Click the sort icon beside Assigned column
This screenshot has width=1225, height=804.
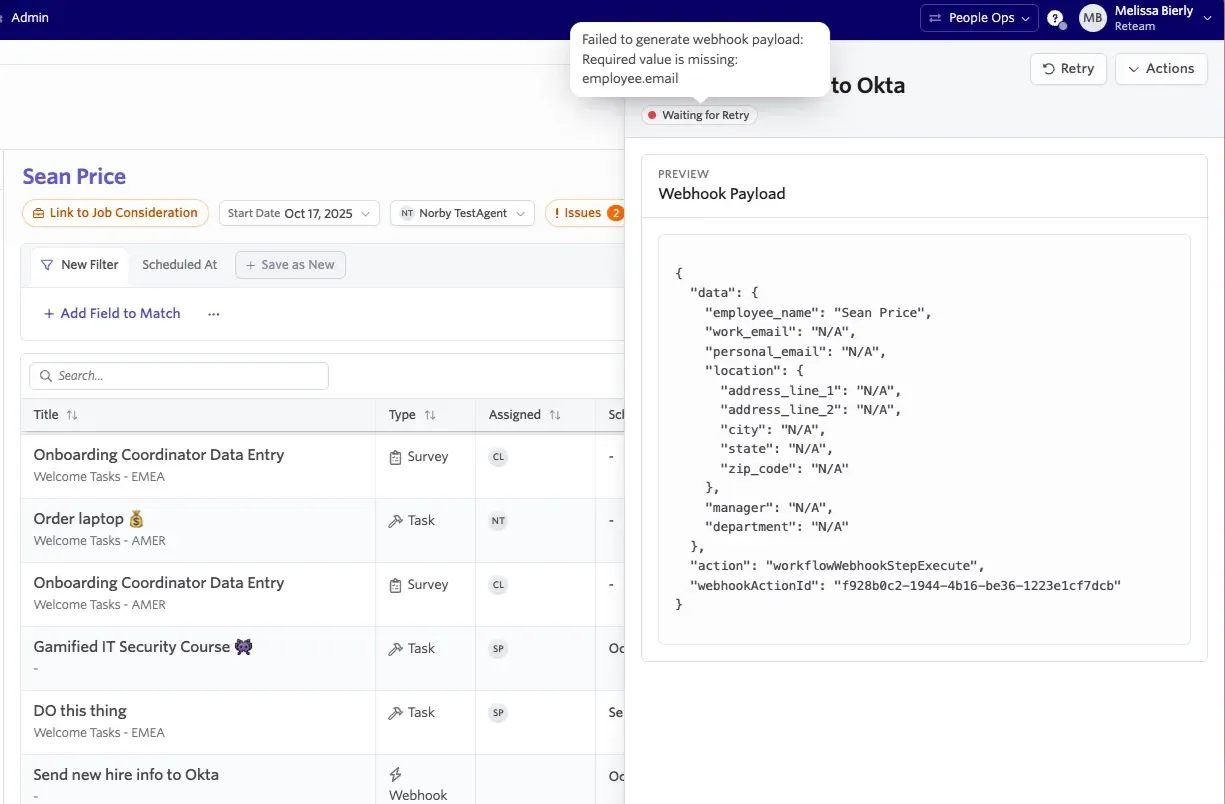point(555,415)
